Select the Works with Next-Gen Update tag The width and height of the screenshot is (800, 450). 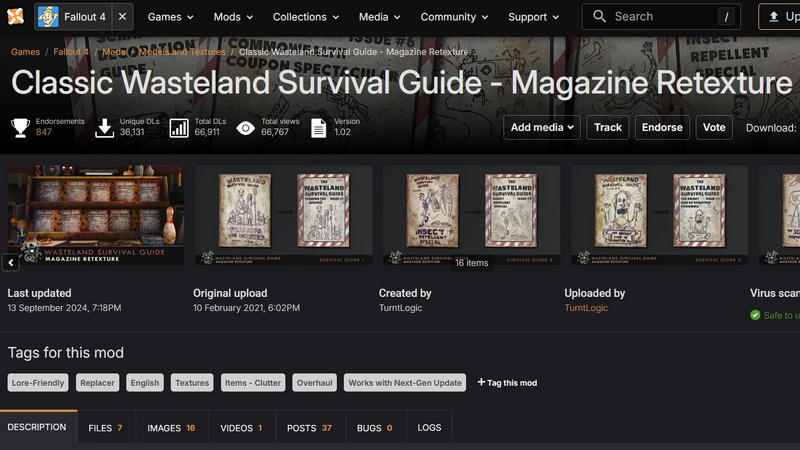[x=405, y=383]
